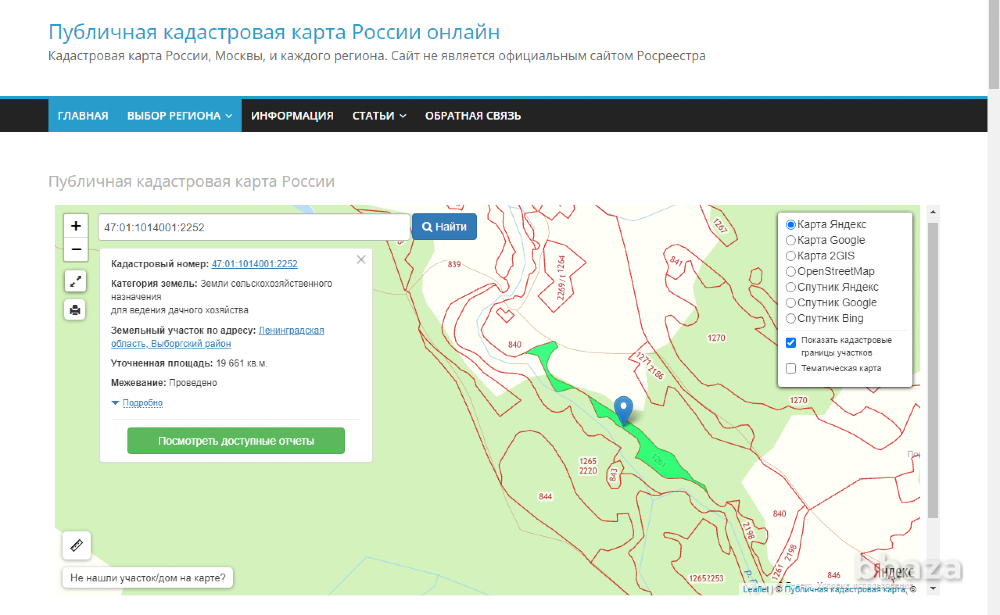
Task: Close the cadastral info panel with X
Action: [x=361, y=259]
